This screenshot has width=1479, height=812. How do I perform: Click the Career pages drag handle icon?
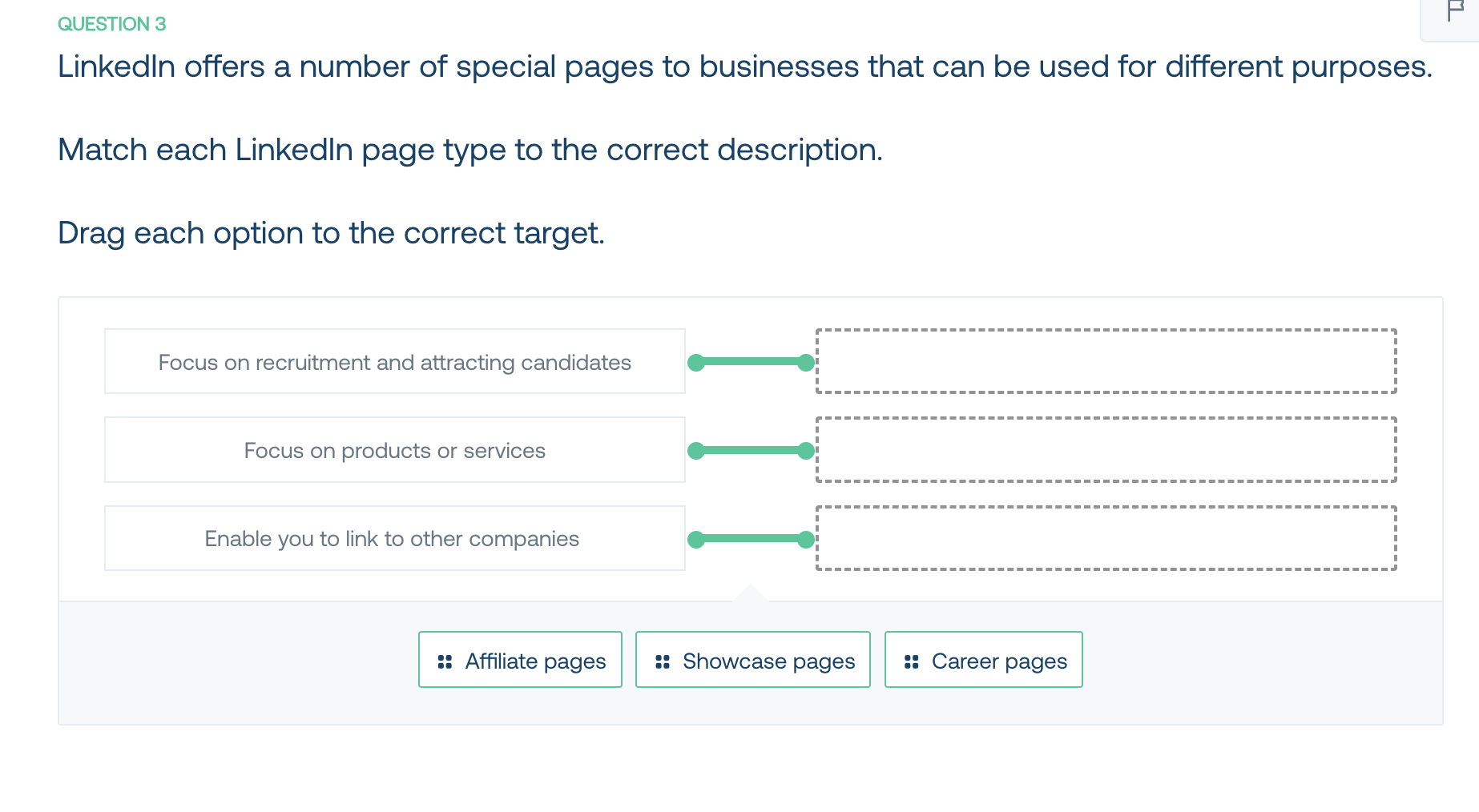(911, 661)
